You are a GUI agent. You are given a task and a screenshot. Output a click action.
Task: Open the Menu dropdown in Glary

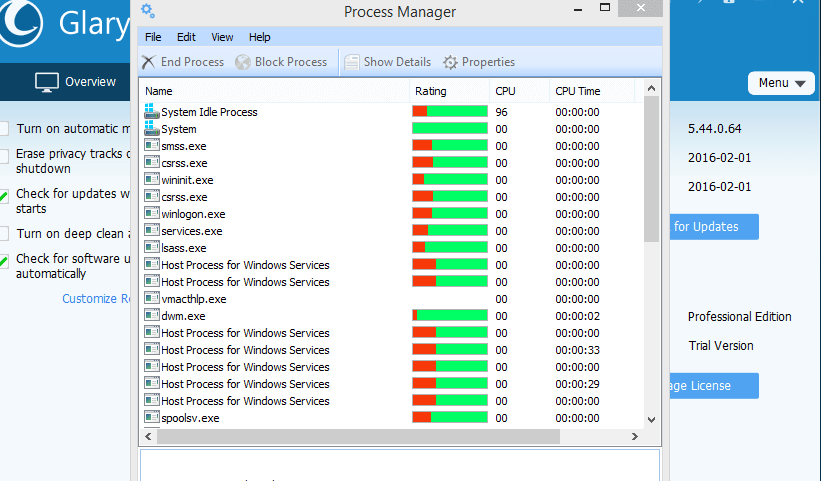[781, 83]
